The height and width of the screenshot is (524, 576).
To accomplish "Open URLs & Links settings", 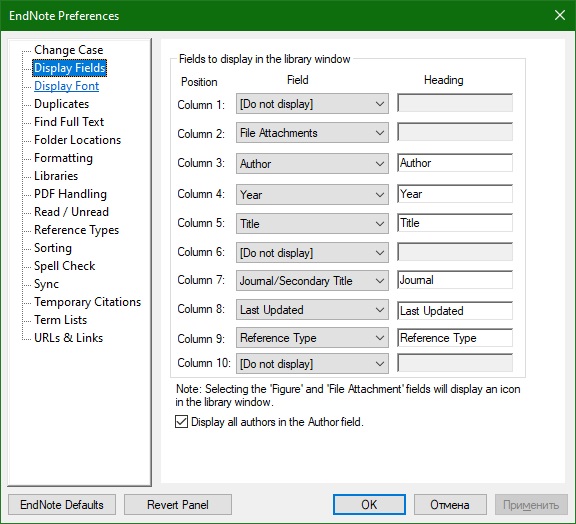I will (68, 338).
